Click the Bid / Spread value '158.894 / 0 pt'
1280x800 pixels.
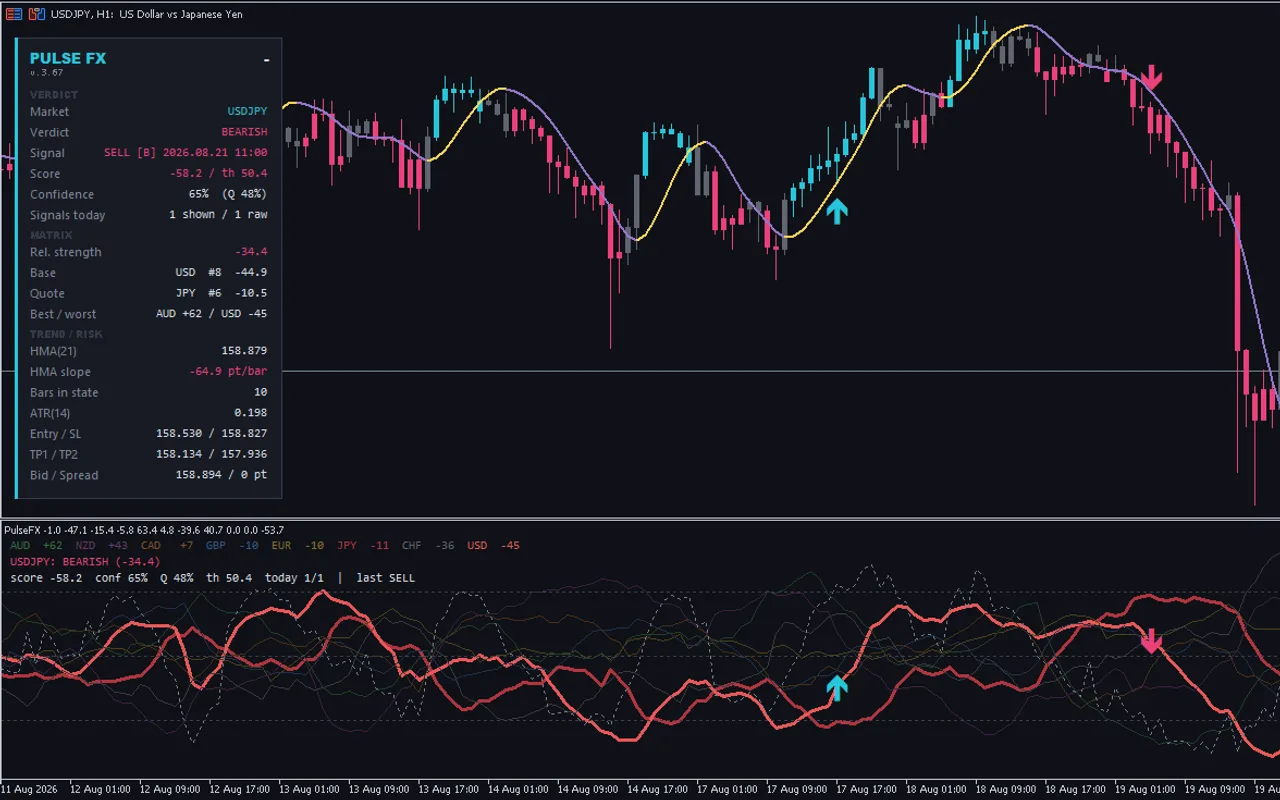pos(222,475)
